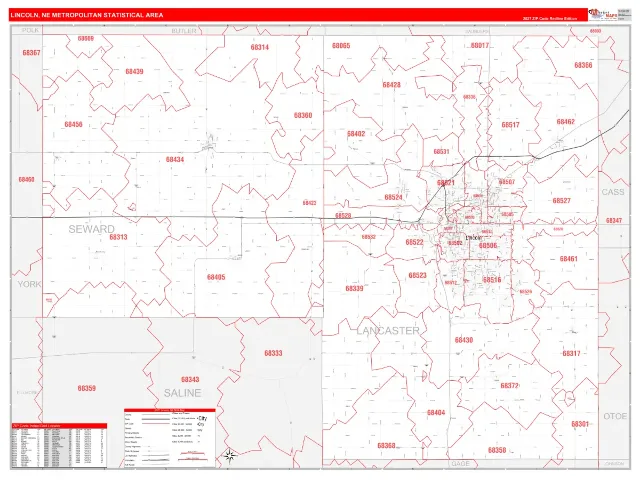The width and height of the screenshot is (640, 480).
Task: Click the CASS county label
Action: pos(613,192)
